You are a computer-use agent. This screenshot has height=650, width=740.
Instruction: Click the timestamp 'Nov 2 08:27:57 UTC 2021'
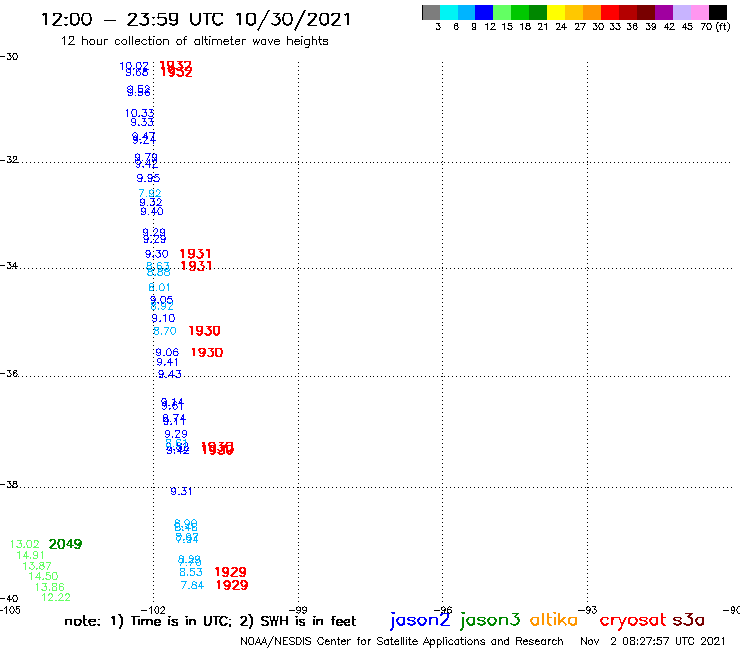[653, 641]
